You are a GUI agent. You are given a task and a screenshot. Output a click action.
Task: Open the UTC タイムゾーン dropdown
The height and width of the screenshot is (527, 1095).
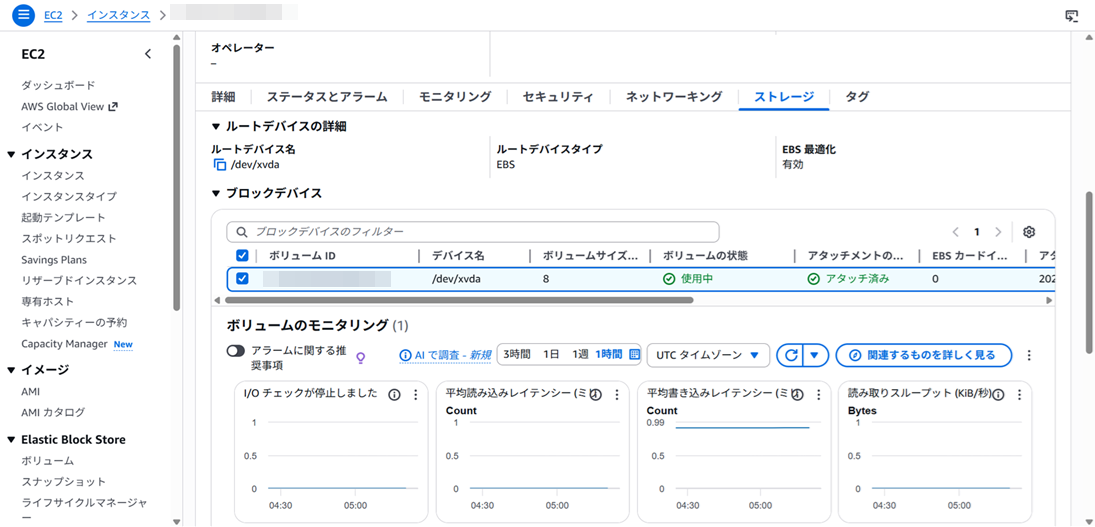(708, 355)
